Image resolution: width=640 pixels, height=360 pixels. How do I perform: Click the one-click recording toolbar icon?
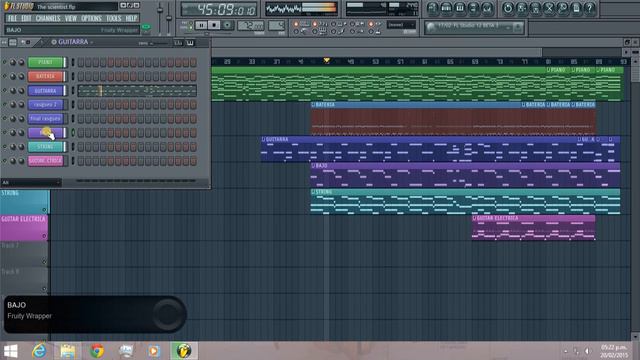(x=562, y=8)
